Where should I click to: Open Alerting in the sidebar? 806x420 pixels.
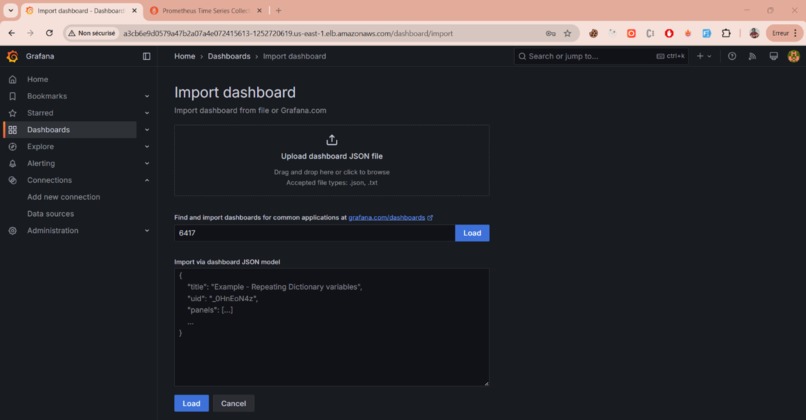41,163
